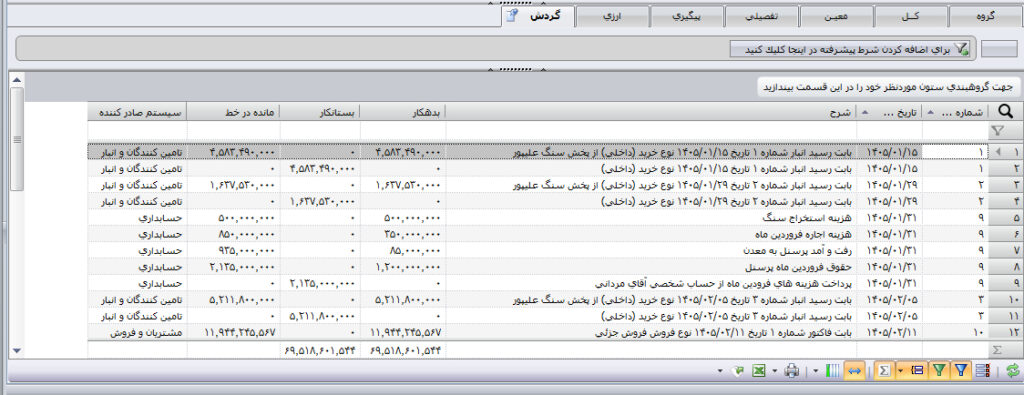The image size is (1024, 395).
Task: Toggle the green funnel filter button
Action: tap(939, 371)
